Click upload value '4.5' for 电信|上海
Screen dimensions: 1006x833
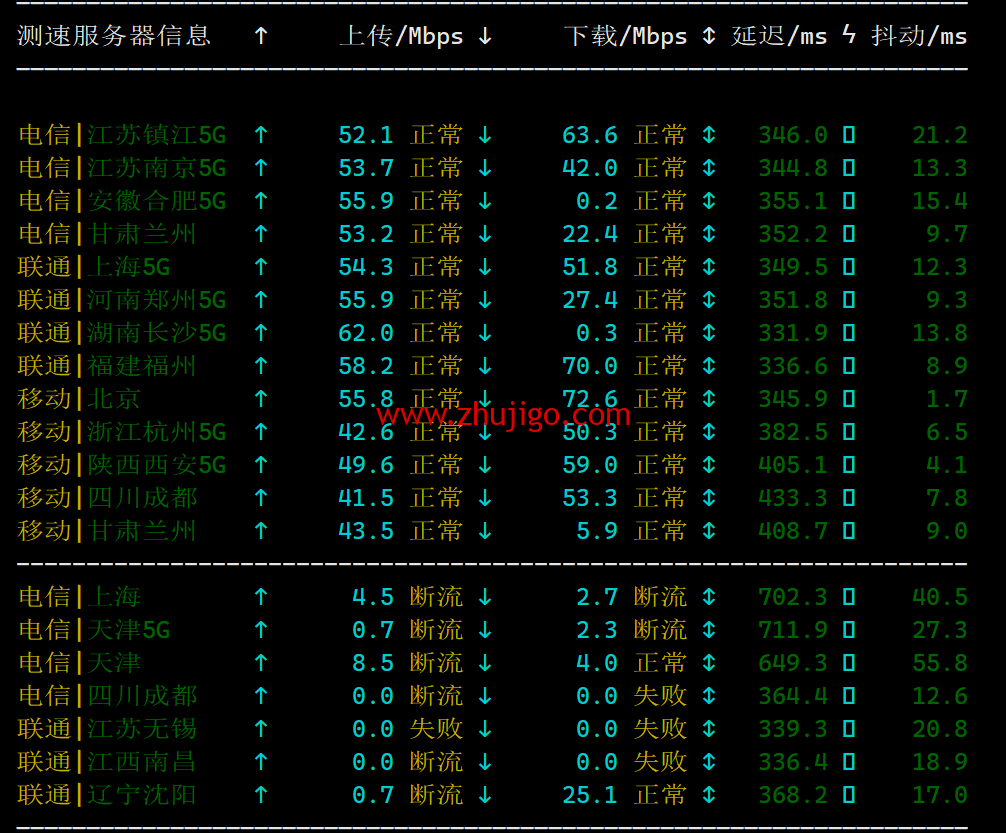click(x=373, y=597)
